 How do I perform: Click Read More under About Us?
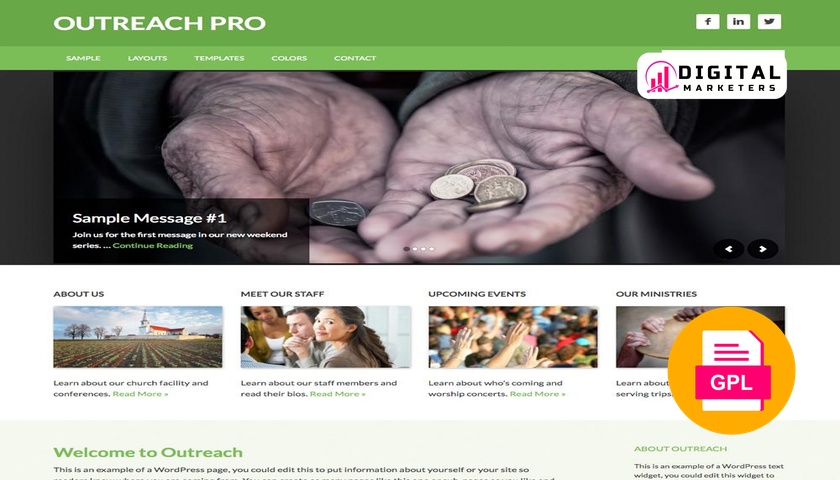point(140,394)
